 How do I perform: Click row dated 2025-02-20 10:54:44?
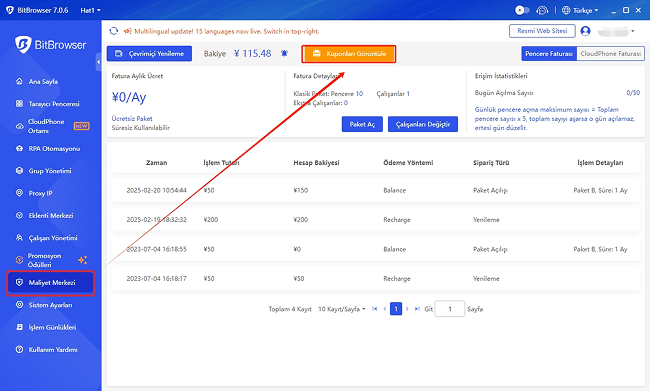pyautogui.click(x=375, y=190)
